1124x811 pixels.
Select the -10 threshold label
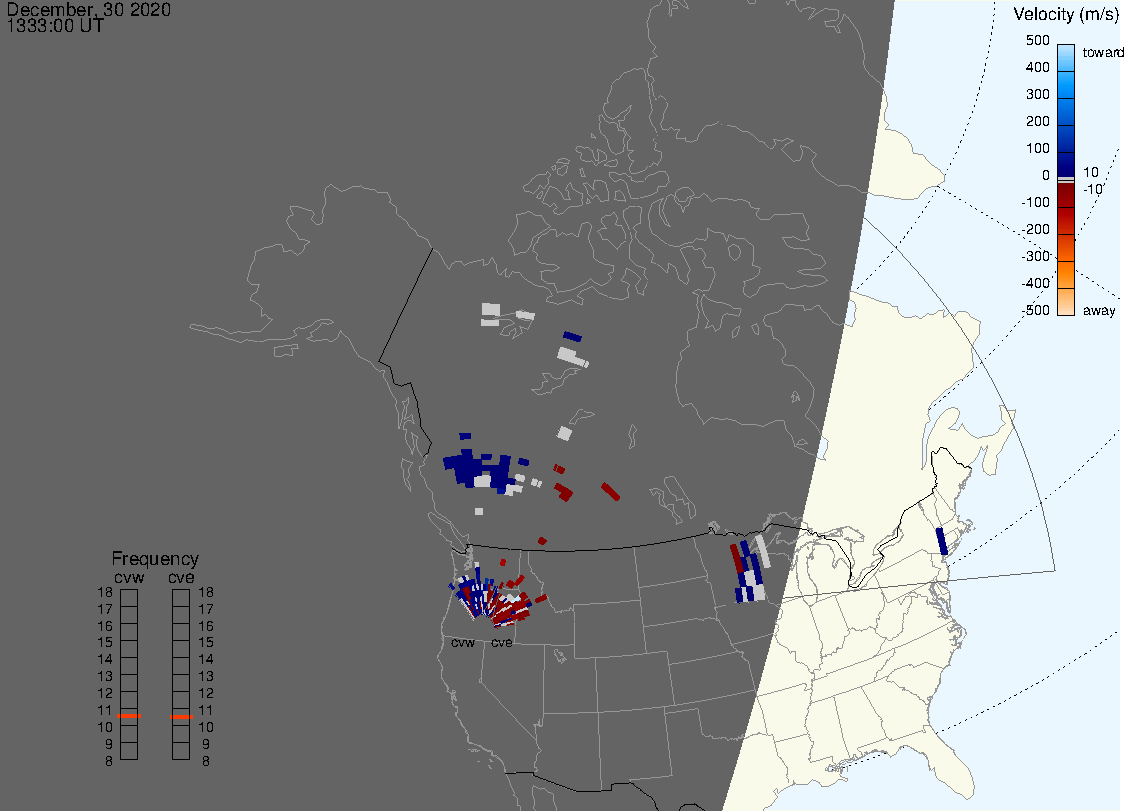(x=1092, y=189)
